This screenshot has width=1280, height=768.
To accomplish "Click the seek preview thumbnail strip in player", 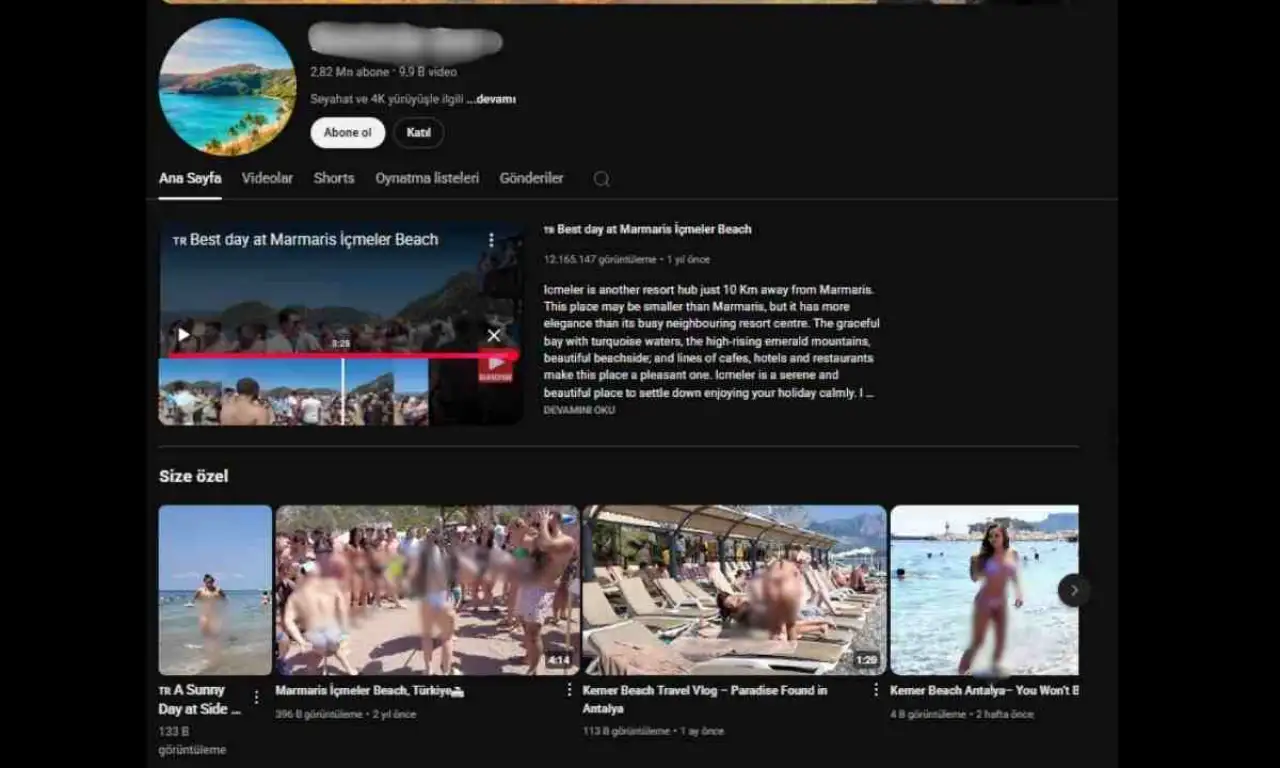I will [x=293, y=392].
